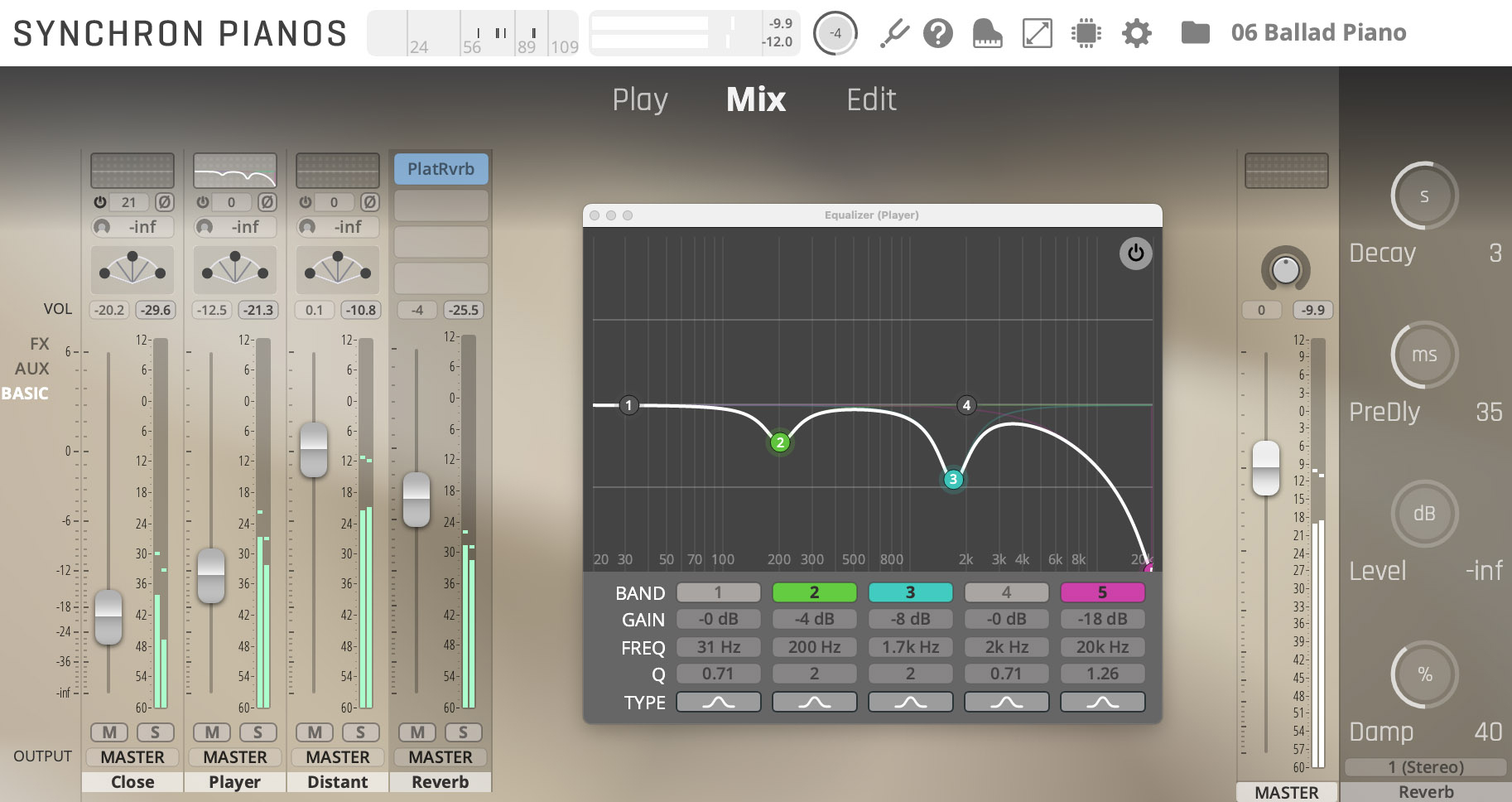This screenshot has width=1512, height=802.
Task: Open the CPU chip engine icon
Action: (x=1086, y=33)
